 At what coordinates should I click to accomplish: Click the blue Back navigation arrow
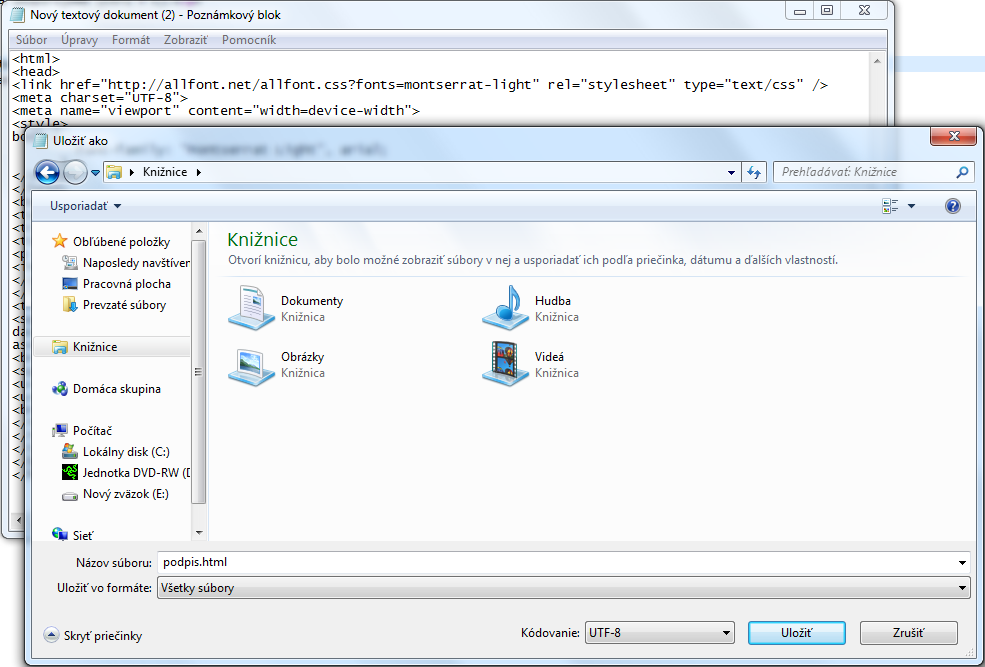(47, 172)
